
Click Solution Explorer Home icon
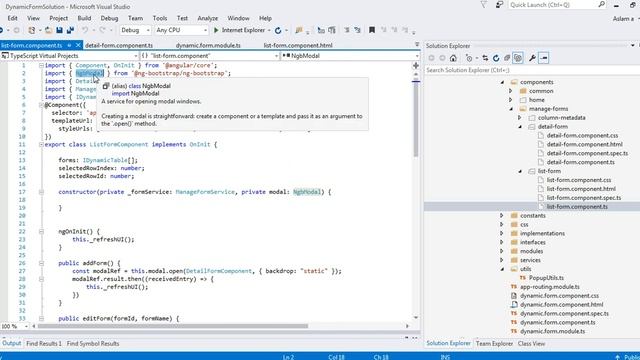pos(453,58)
